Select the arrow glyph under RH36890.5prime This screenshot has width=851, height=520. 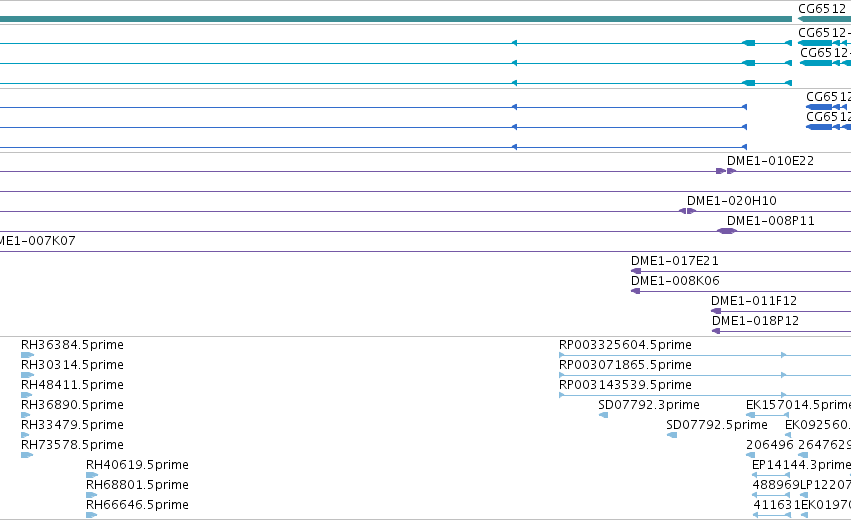point(26,415)
